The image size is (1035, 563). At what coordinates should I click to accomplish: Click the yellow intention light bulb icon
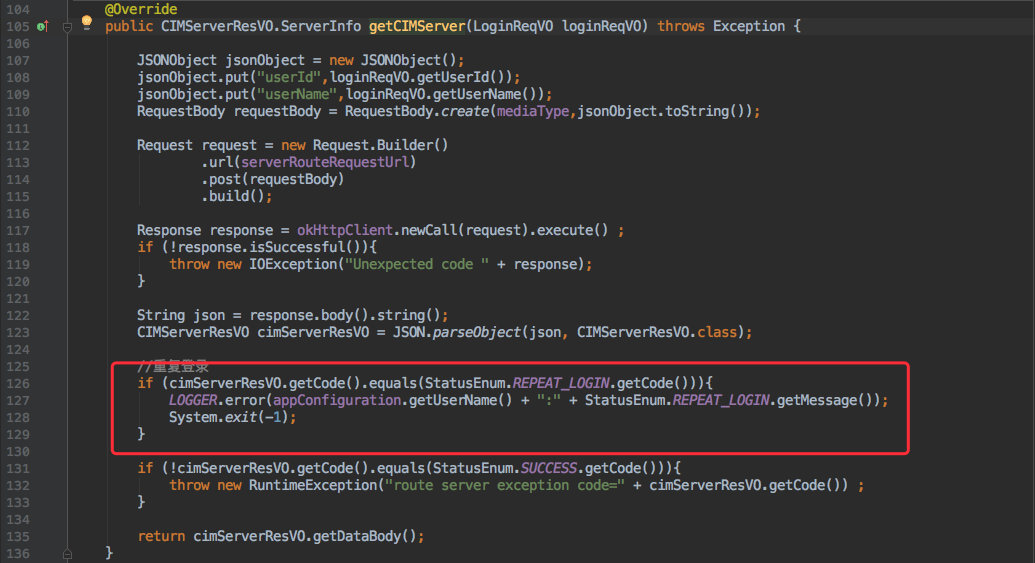(86, 22)
